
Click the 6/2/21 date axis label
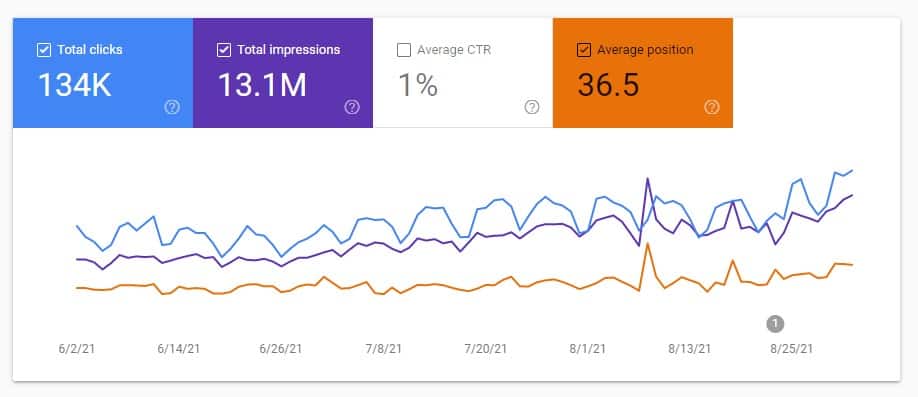point(77,349)
